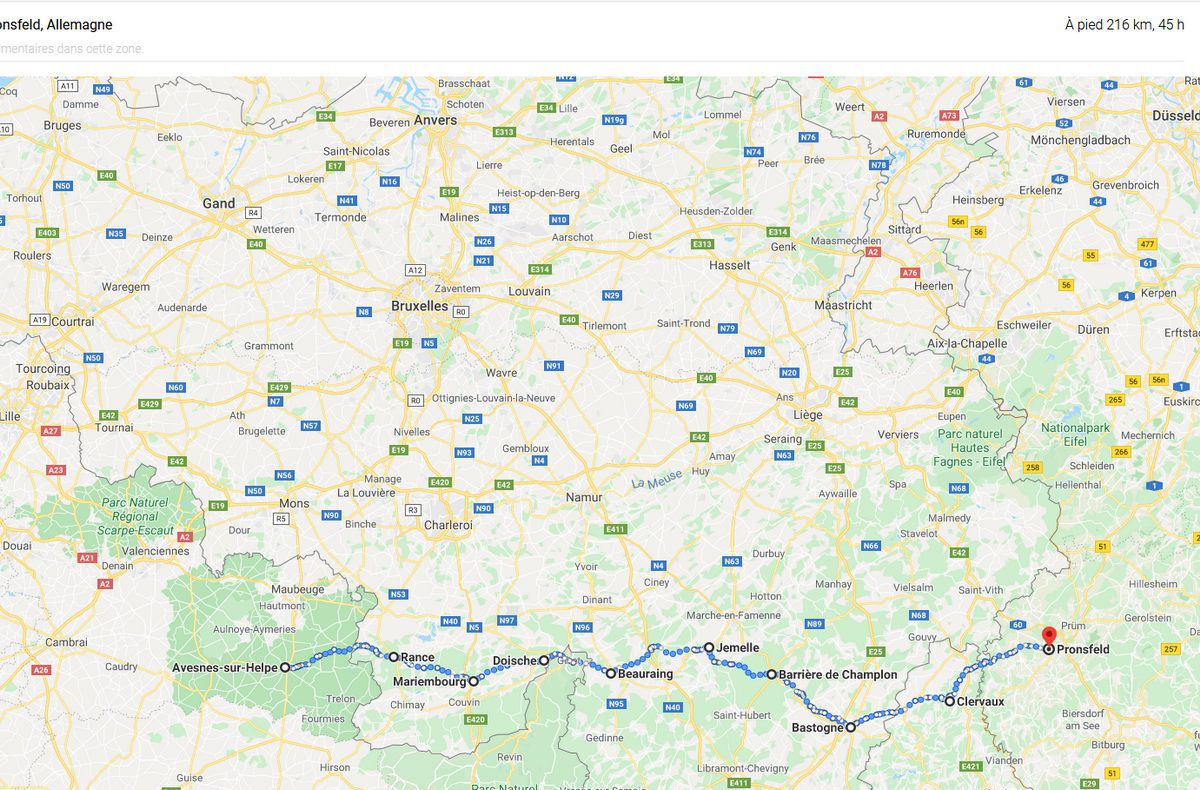Click the Courtrai city label
The width and height of the screenshot is (1200, 790).
[73, 322]
